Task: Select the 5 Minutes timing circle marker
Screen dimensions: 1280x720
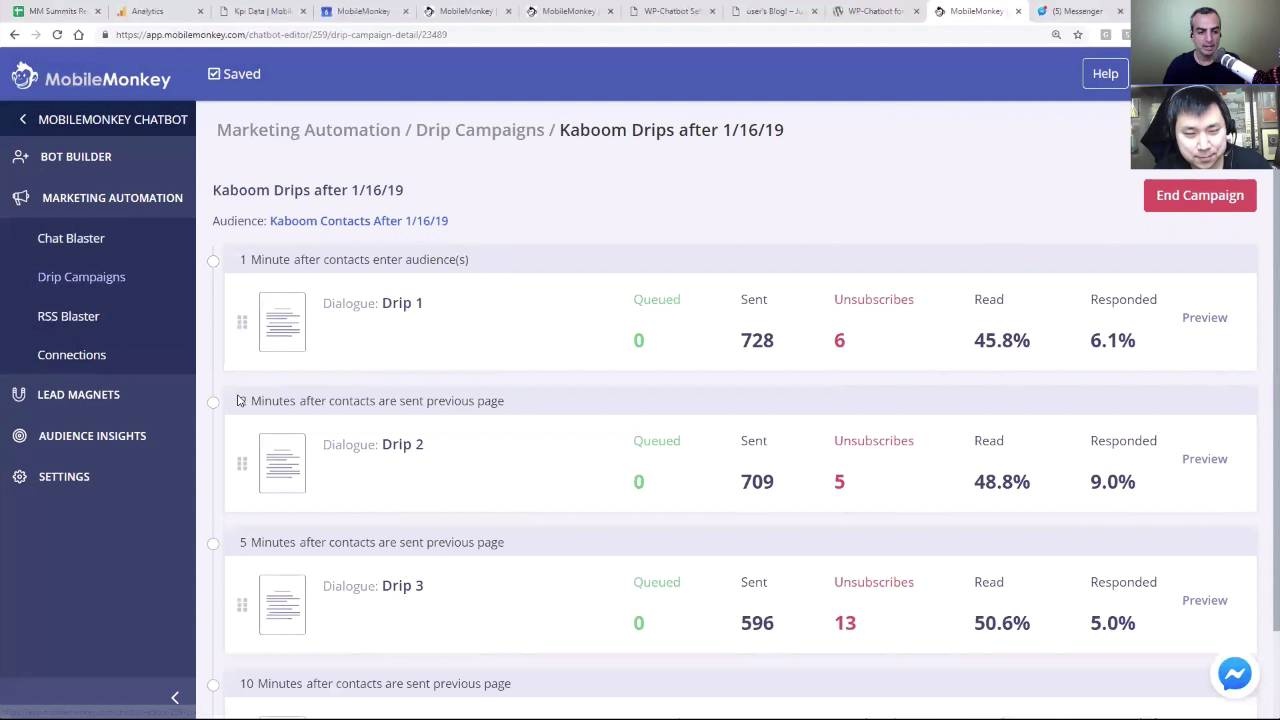Action: 213,544
